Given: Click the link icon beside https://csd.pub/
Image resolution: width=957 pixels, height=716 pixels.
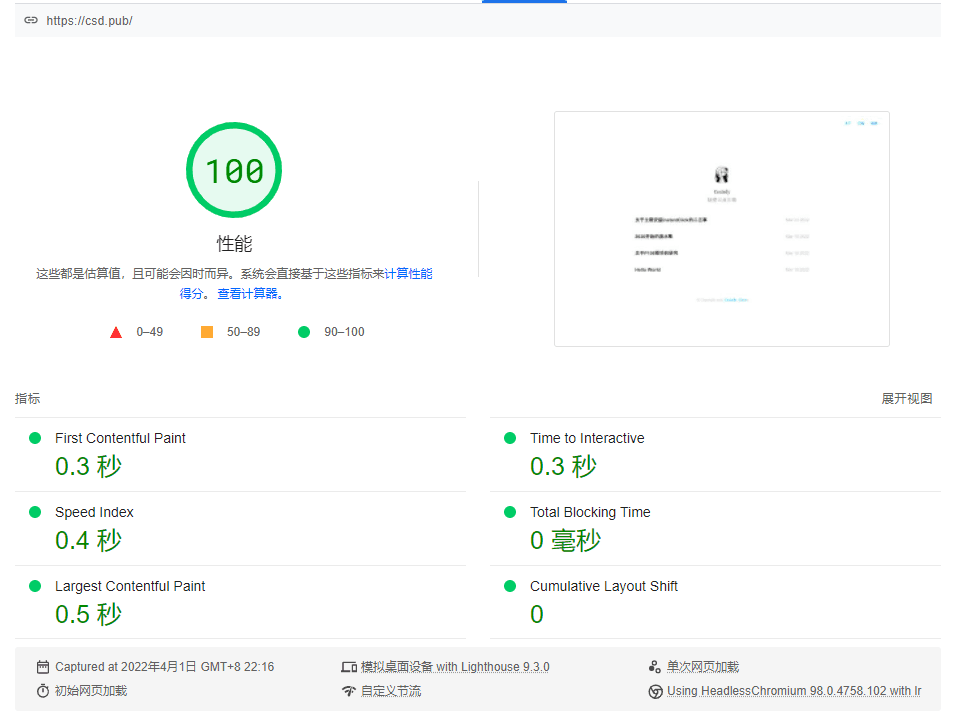Looking at the screenshot, I should [30, 20].
